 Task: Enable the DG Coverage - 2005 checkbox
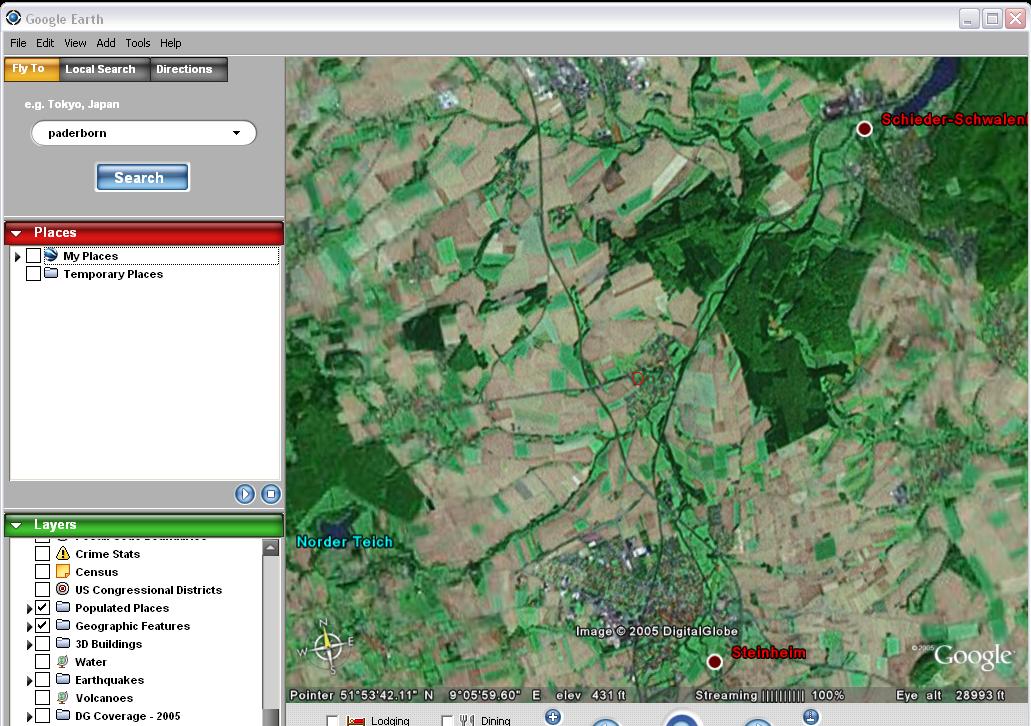42,715
